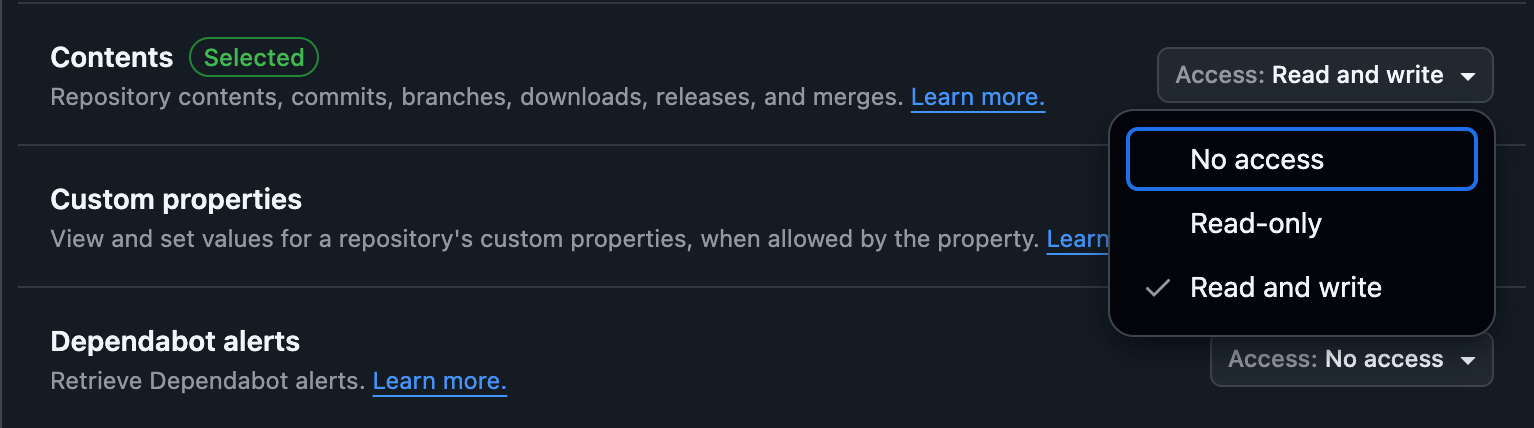Viewport: 1534px width, 428px height.
Task: Click the Dependabot alerts heading
Action: pyautogui.click(x=175, y=341)
